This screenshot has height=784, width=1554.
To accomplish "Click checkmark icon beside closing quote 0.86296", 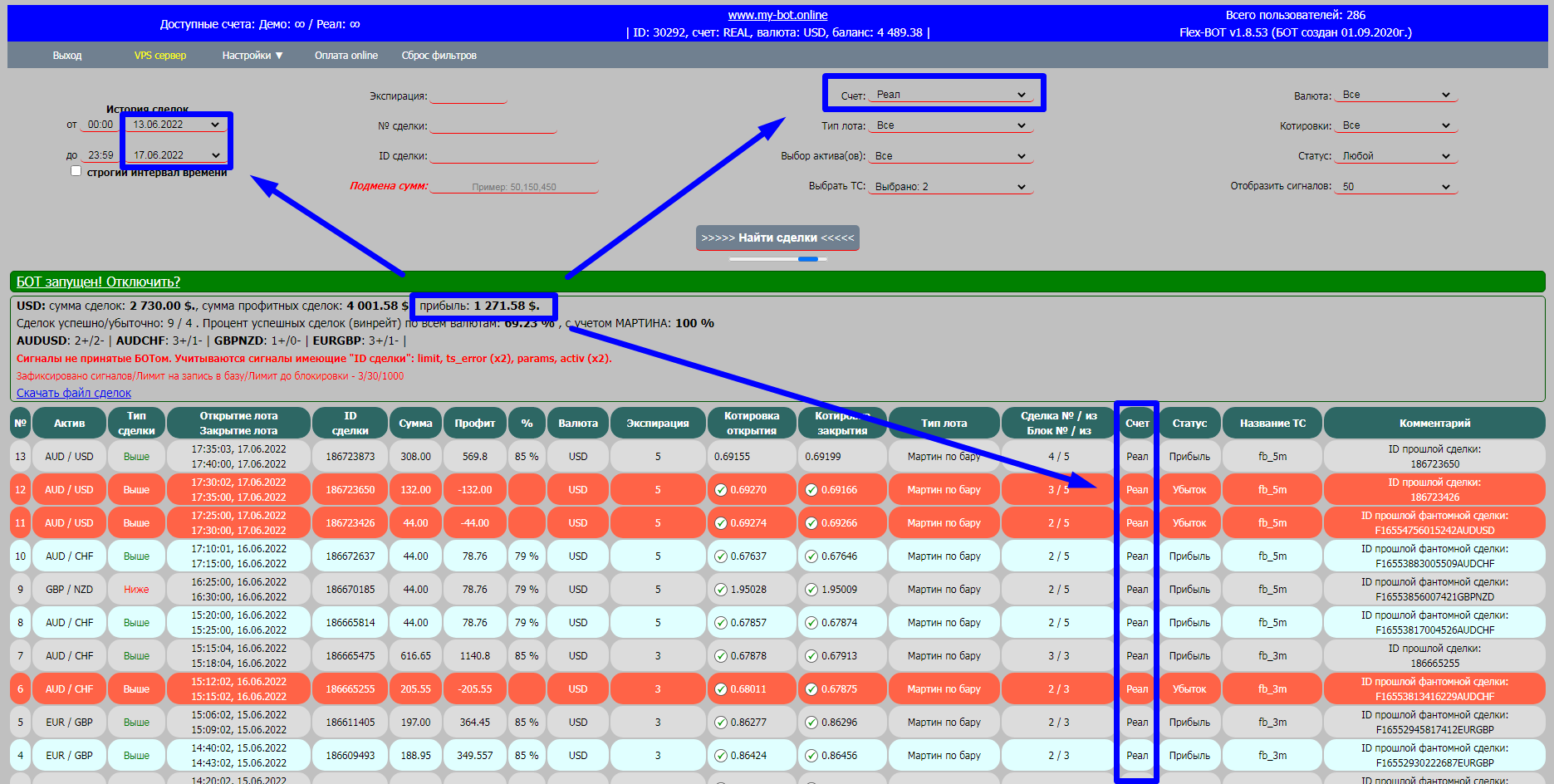I will [811, 723].
